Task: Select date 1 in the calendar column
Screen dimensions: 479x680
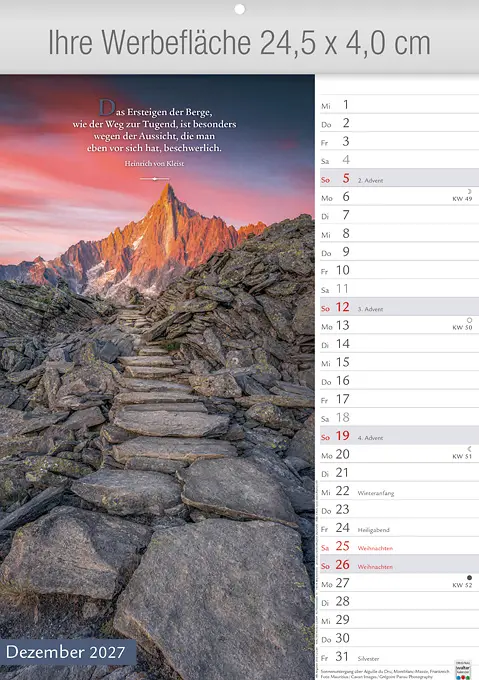Action: pos(346,105)
